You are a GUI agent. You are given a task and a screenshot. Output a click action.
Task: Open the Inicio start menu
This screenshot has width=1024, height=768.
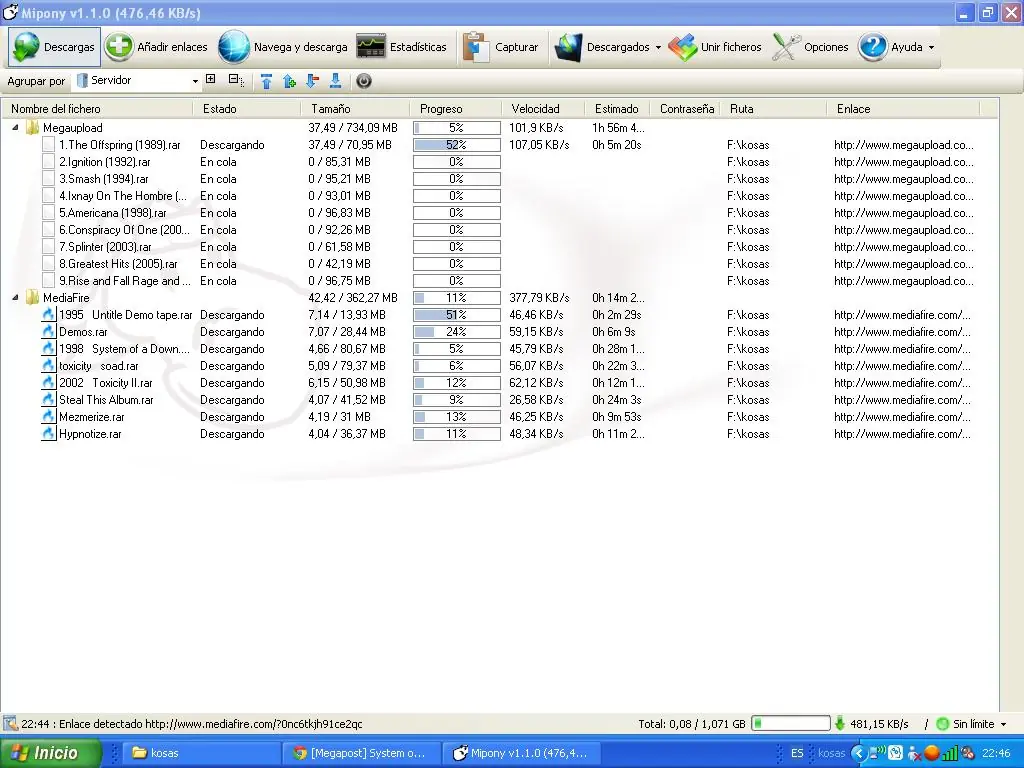point(50,753)
